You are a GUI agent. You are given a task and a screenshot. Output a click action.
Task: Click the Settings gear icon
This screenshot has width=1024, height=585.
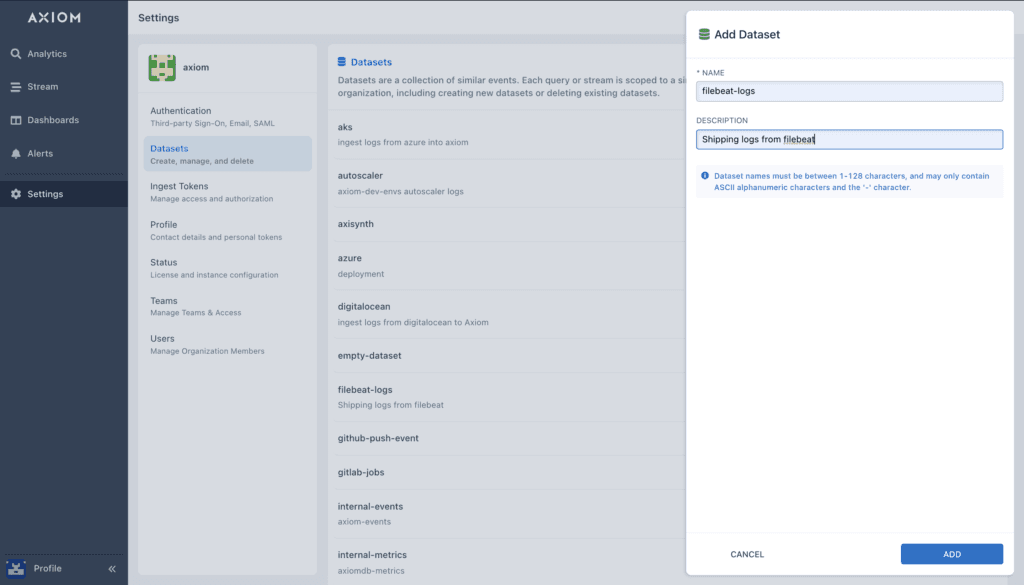pos(16,194)
